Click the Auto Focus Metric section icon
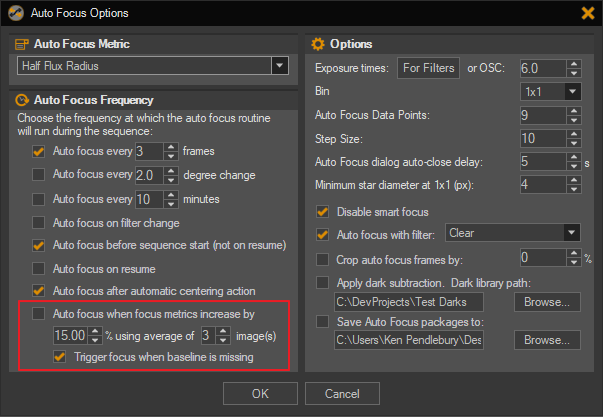The width and height of the screenshot is (603, 417). (x=22, y=44)
